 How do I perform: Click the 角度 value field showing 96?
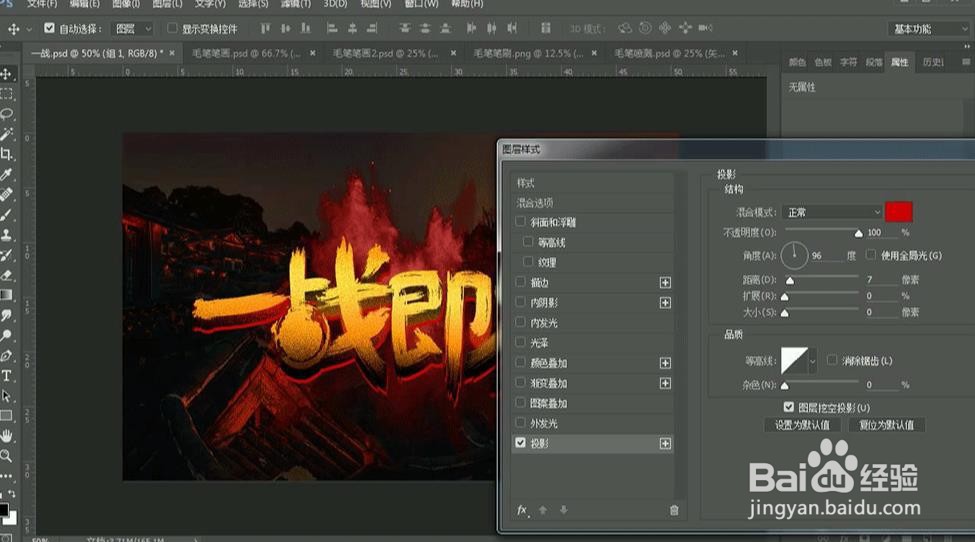point(826,255)
